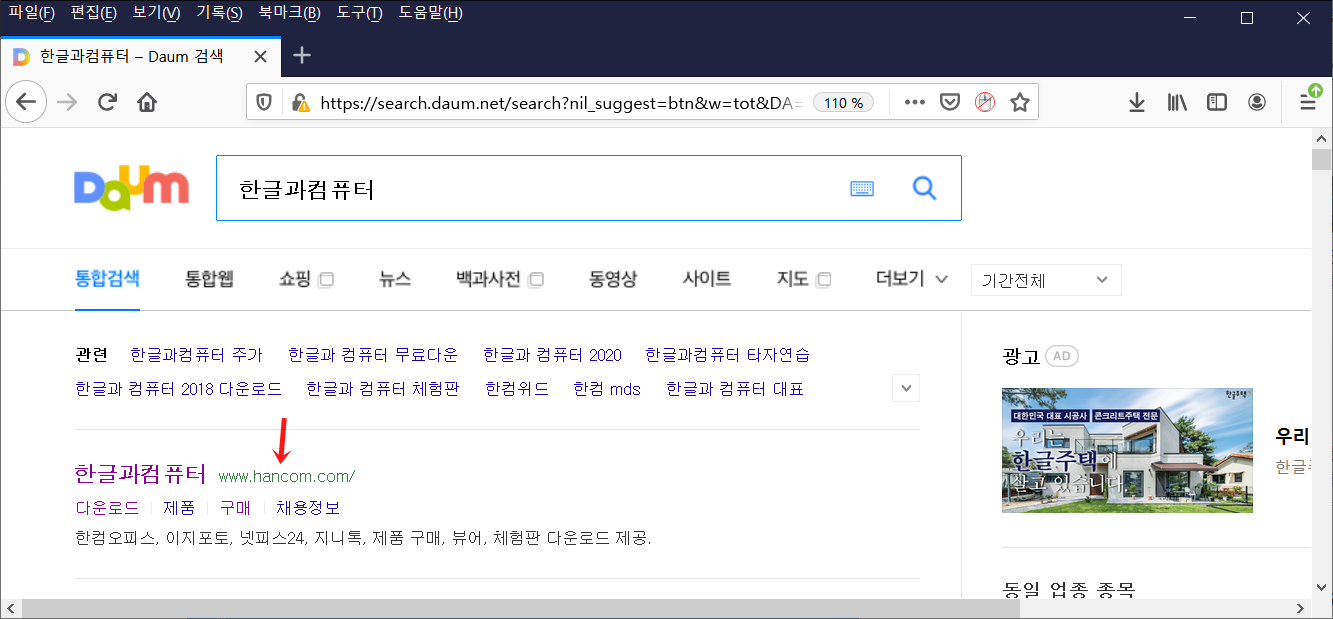Open related search 한글과 컴퓨터 2018 다운로드
The image size is (1333, 619).
(178, 388)
